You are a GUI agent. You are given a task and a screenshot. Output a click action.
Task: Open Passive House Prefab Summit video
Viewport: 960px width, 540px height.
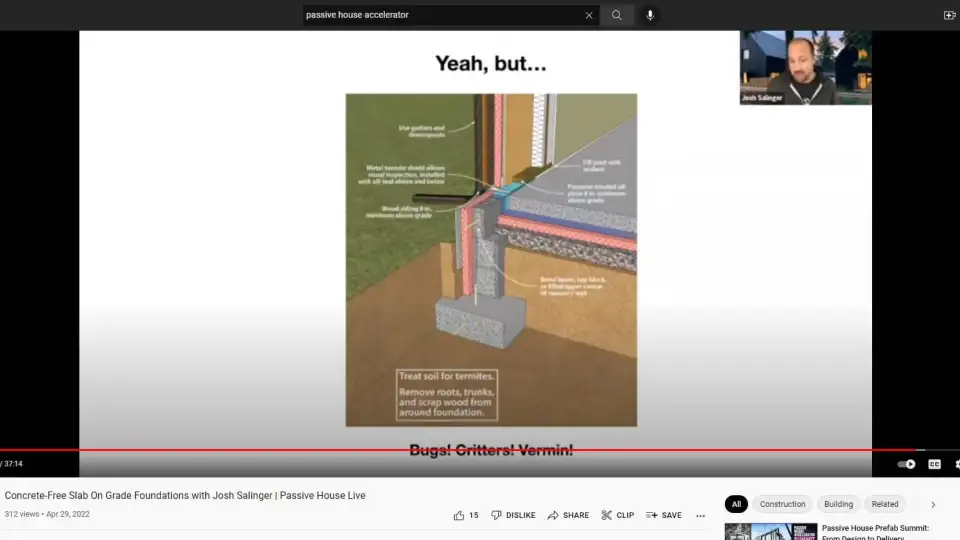click(875, 530)
